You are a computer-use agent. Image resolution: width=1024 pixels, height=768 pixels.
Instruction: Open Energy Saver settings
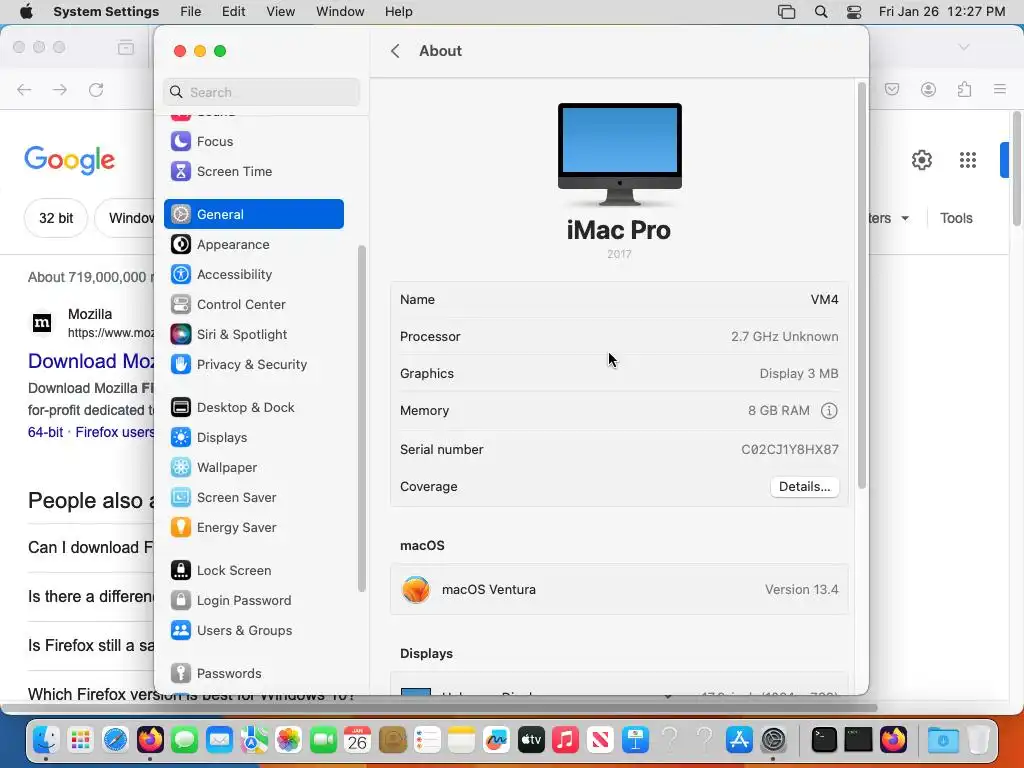[253, 528]
